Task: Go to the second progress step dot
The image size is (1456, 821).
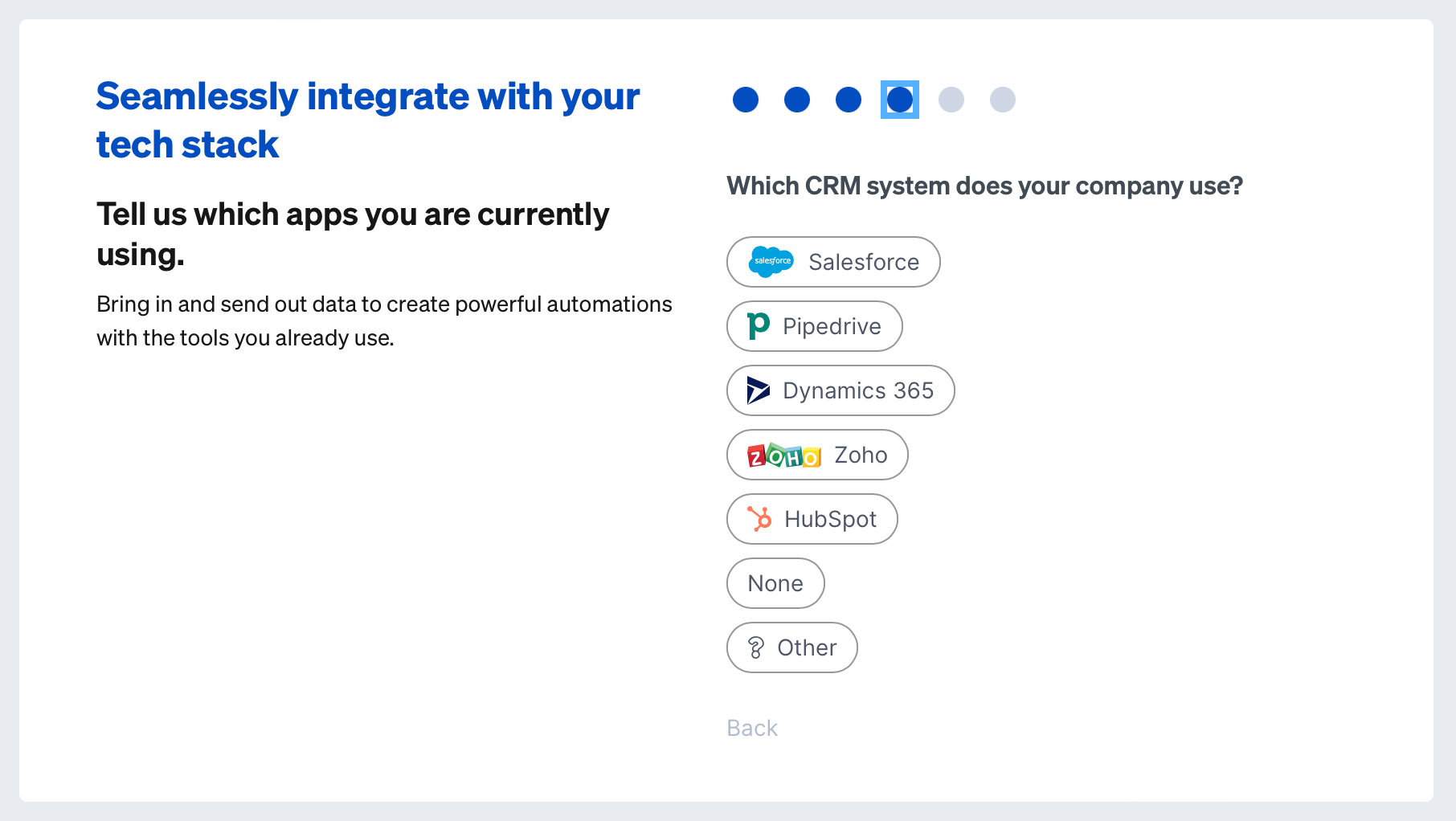Action: click(797, 100)
